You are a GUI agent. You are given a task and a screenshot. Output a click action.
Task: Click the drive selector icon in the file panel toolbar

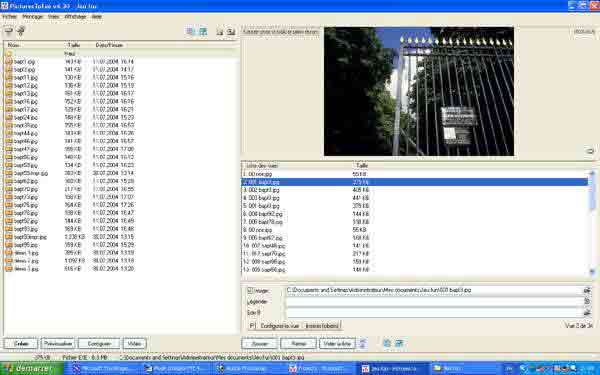point(8,31)
